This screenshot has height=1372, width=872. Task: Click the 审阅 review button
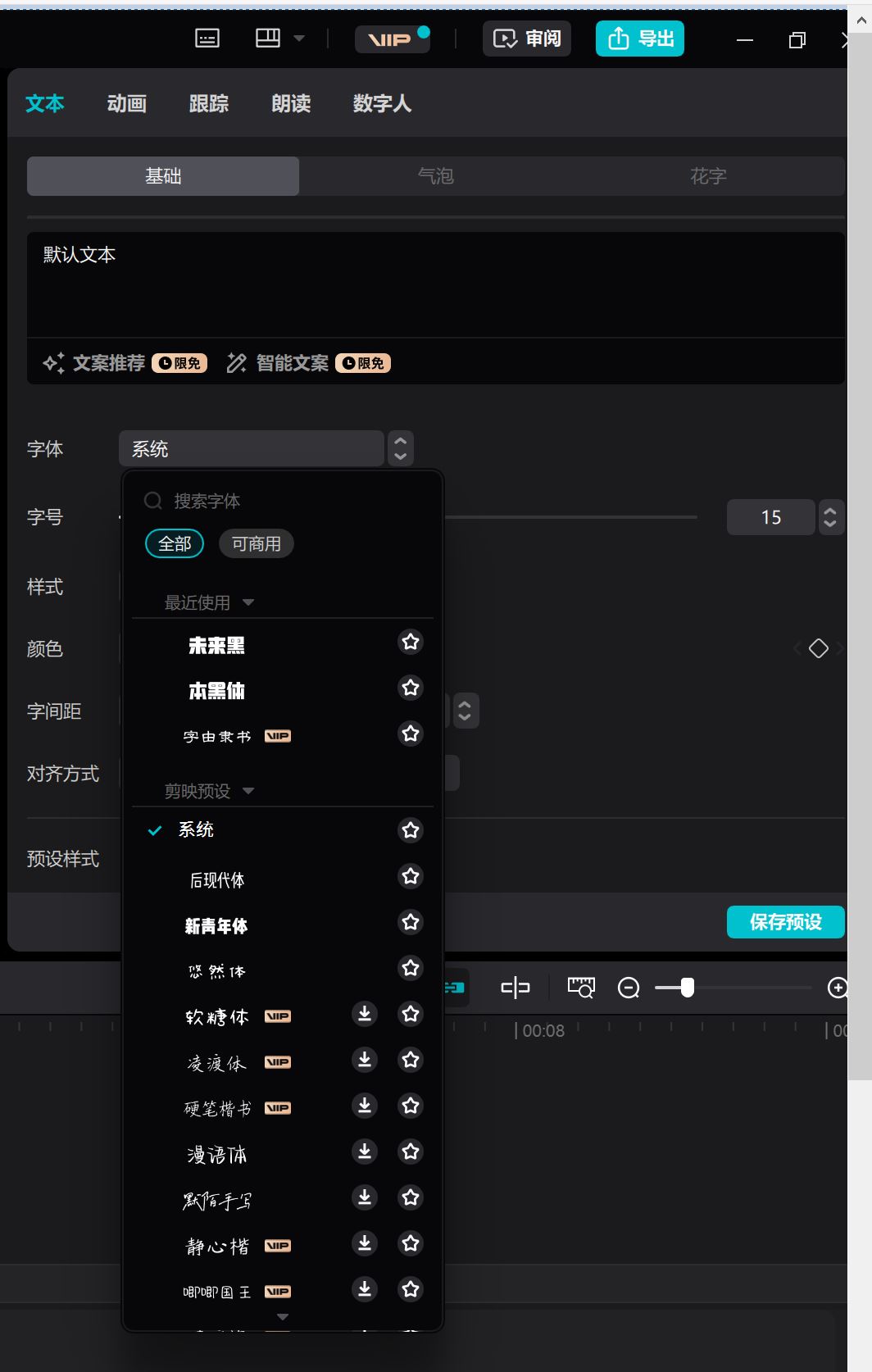pyautogui.click(x=527, y=39)
